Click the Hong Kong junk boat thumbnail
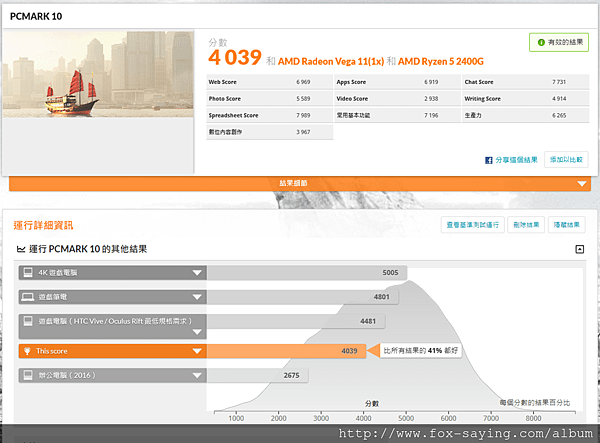Screen dimensions: 600x443 98,74
